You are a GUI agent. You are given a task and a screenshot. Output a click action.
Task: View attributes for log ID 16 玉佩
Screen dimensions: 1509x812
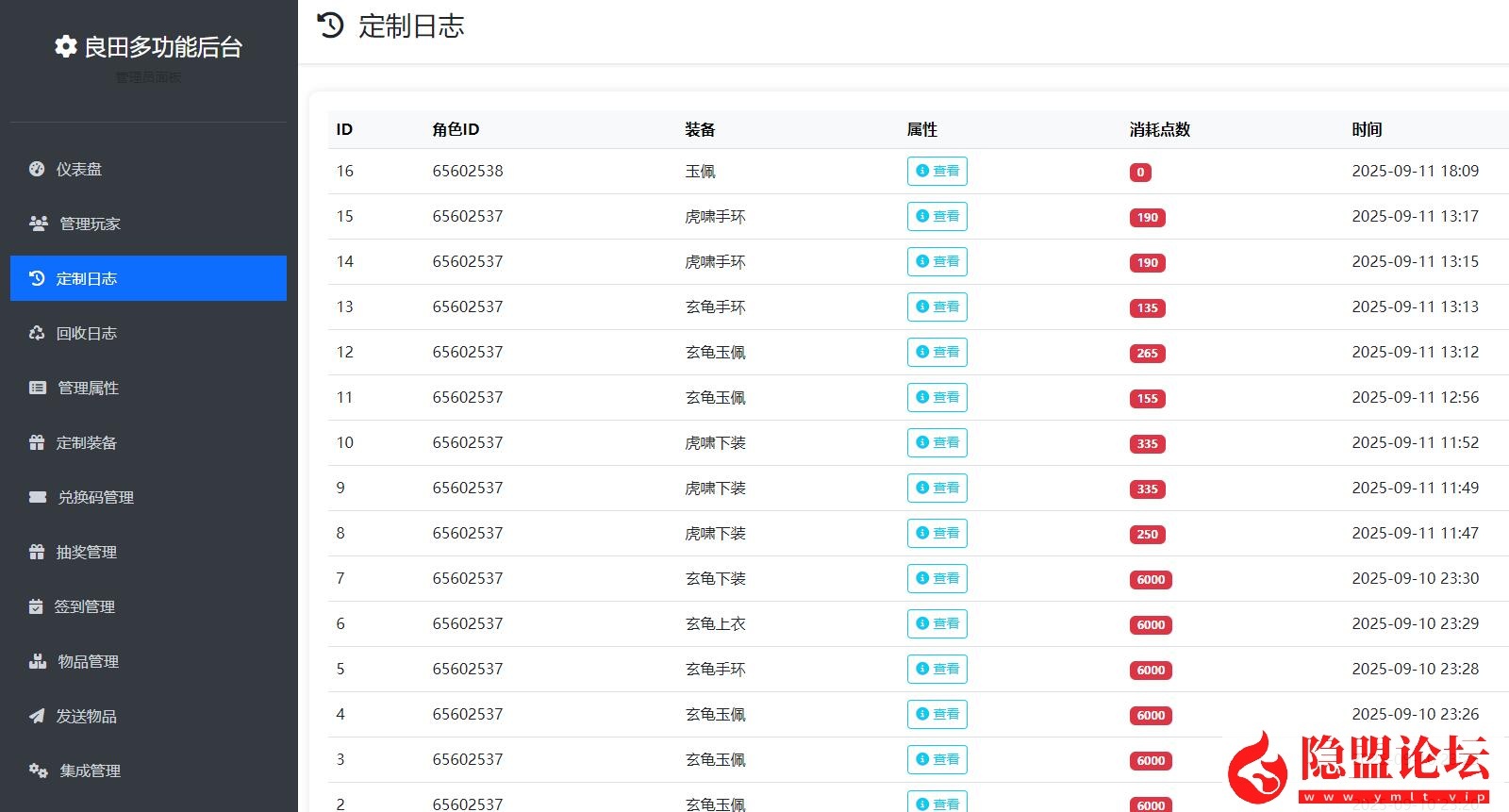pos(937,171)
